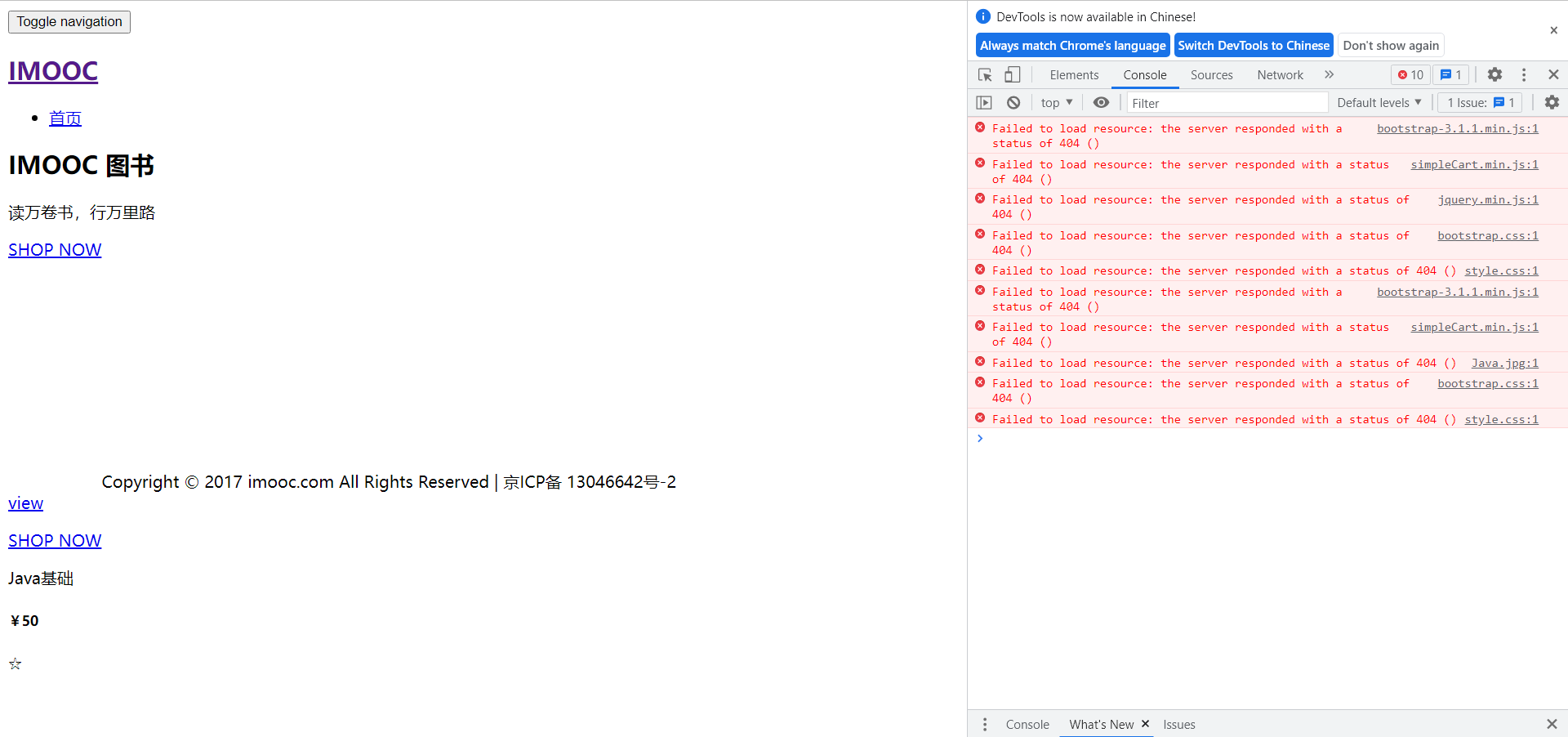Toggle the device toolbar icon
The height and width of the screenshot is (737, 1568).
[x=1012, y=74]
